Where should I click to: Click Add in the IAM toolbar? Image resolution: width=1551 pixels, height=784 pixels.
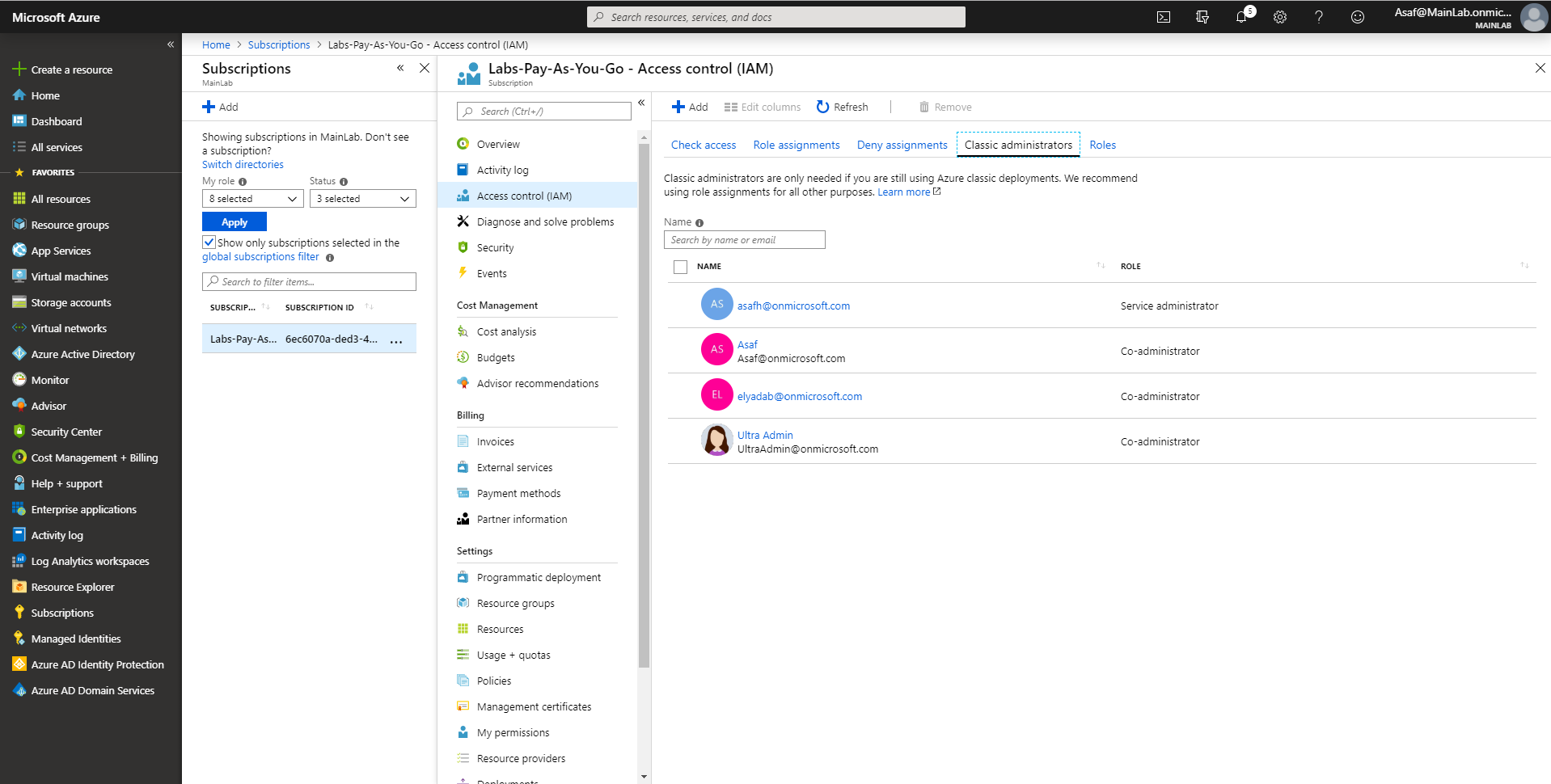[690, 107]
